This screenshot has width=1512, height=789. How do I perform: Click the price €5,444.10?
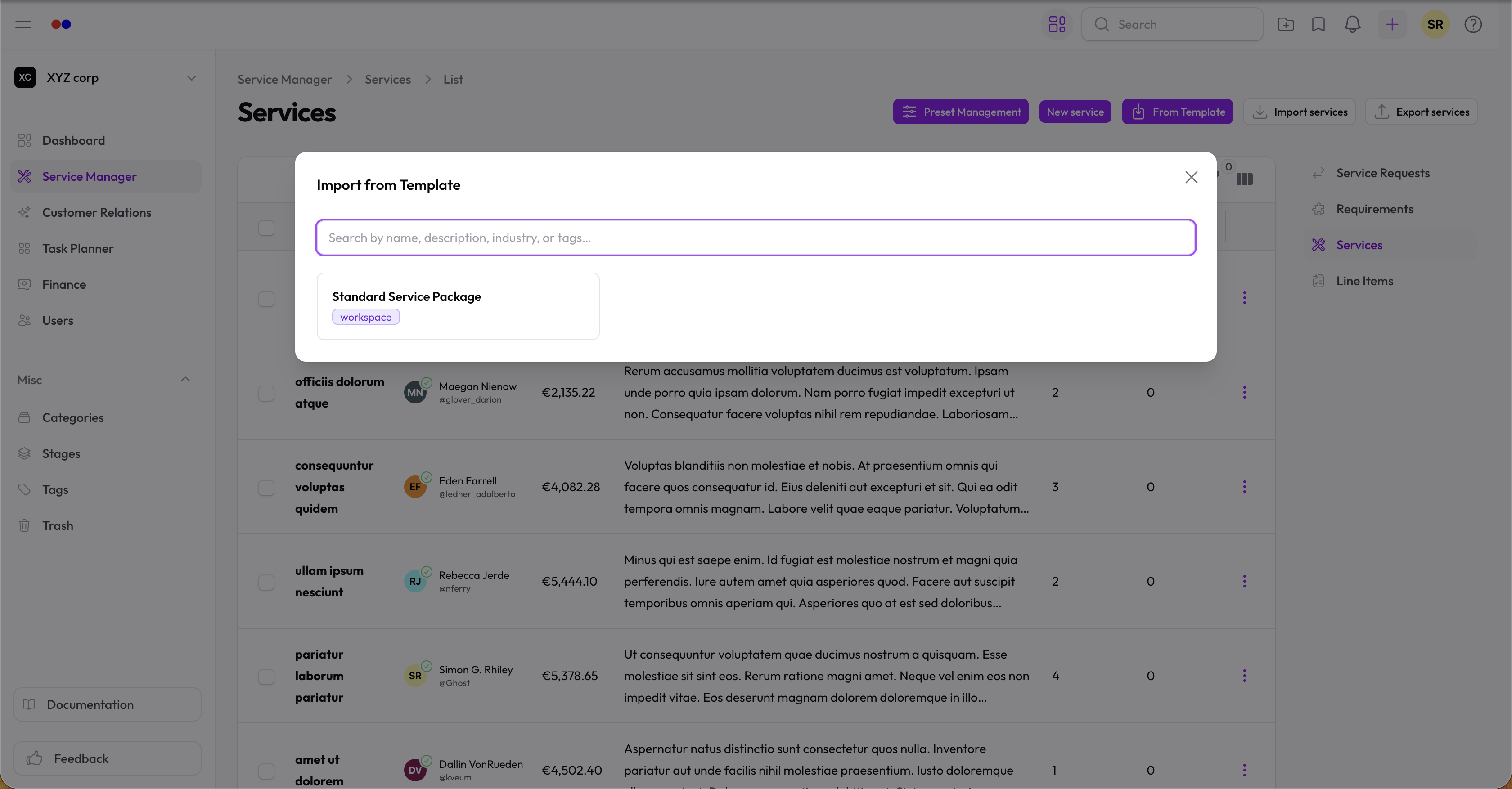coord(569,581)
